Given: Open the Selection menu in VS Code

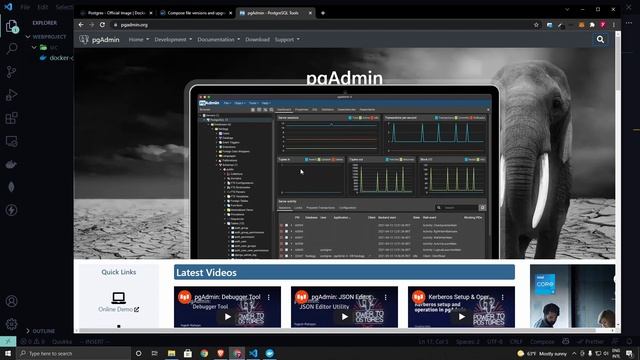Looking at the screenshot, I should point(64,7).
